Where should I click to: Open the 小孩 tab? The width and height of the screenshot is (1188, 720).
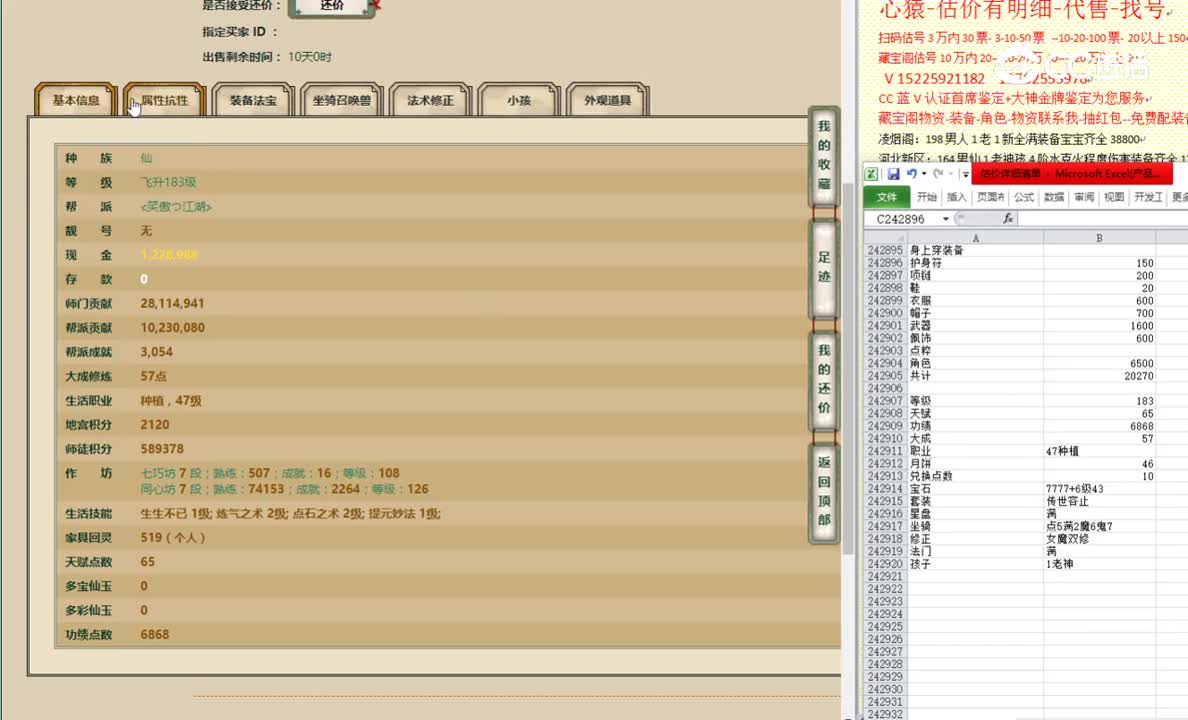[x=519, y=100]
